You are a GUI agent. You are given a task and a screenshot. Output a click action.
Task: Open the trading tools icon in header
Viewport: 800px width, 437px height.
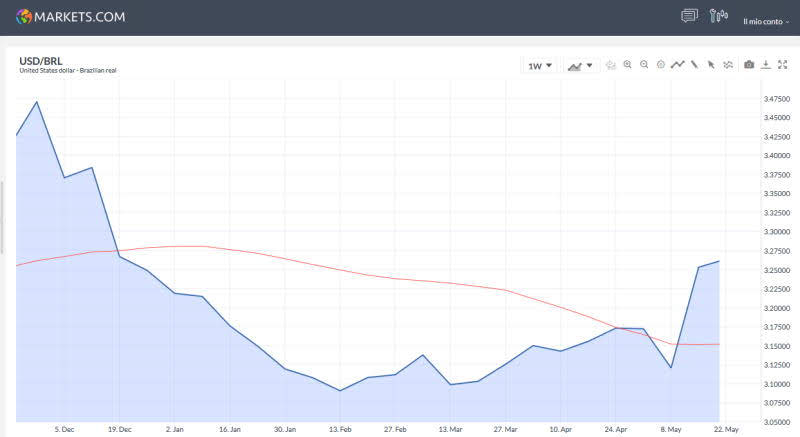pyautogui.click(x=718, y=16)
